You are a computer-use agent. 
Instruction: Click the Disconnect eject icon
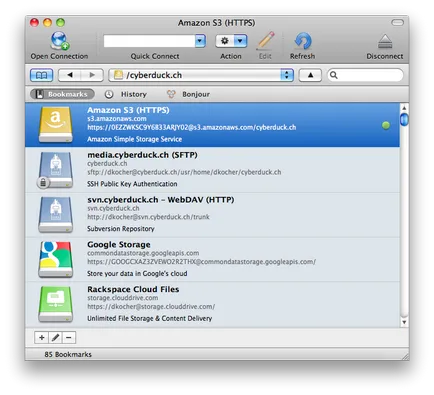(385, 42)
